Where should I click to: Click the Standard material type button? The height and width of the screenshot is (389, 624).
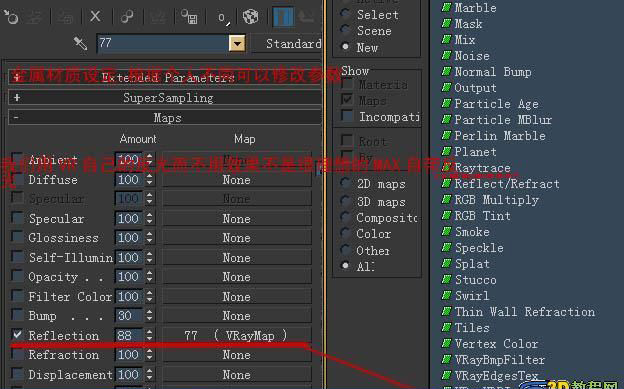287,43
